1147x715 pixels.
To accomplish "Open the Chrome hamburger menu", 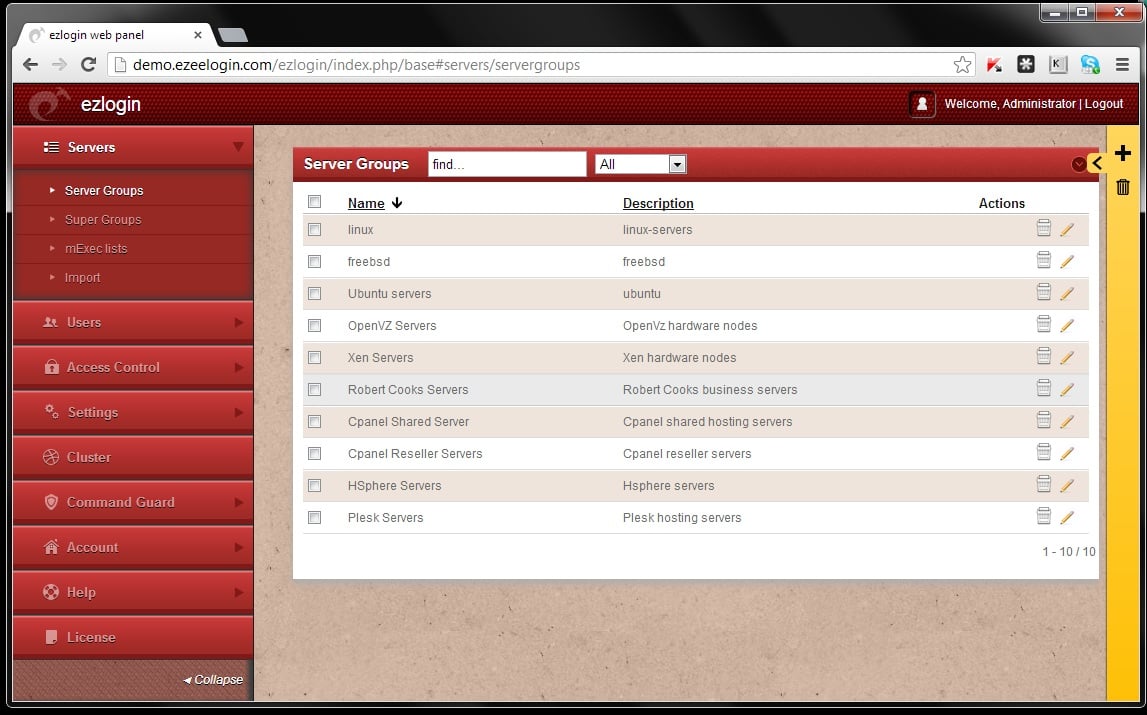I will [x=1123, y=64].
